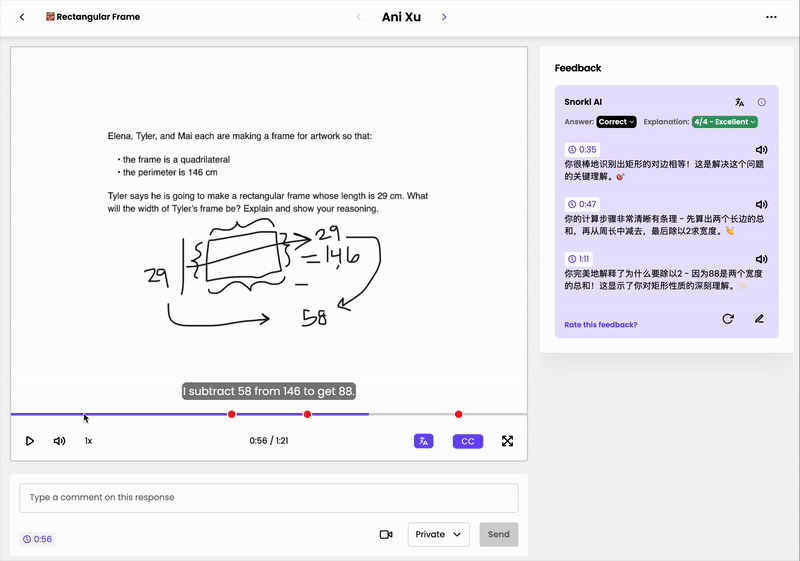Viewport: 800px width, 561px height.
Task: Jump to feedback timestamp 1:11
Action: tap(579, 259)
